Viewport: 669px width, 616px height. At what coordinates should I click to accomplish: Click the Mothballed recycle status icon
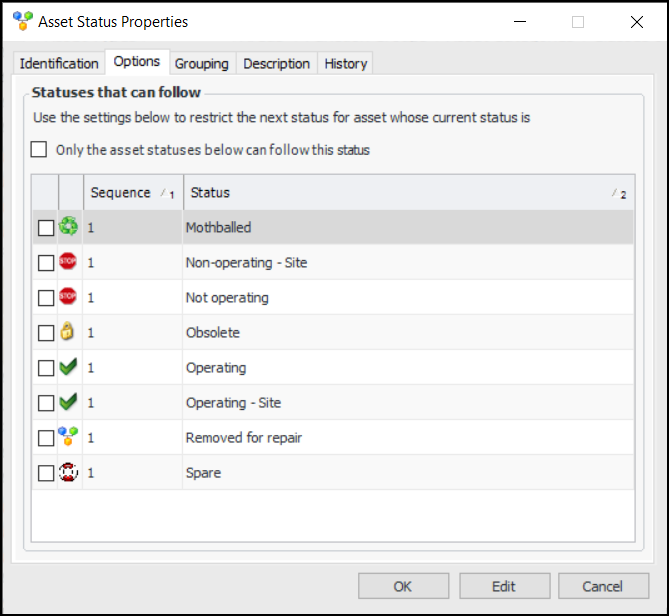[x=68, y=227]
